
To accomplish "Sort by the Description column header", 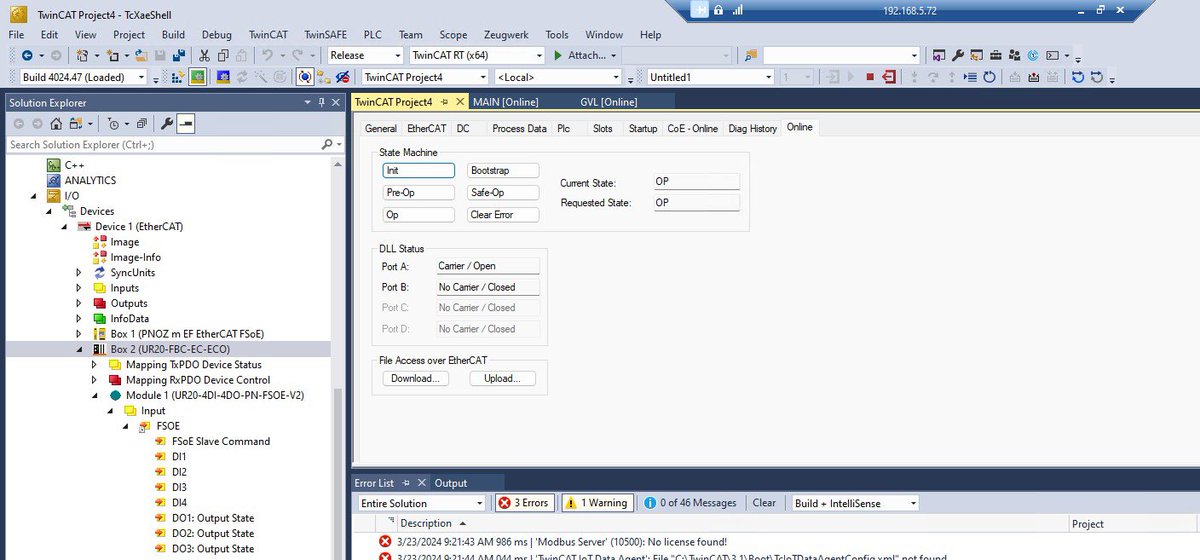I will click(x=425, y=523).
